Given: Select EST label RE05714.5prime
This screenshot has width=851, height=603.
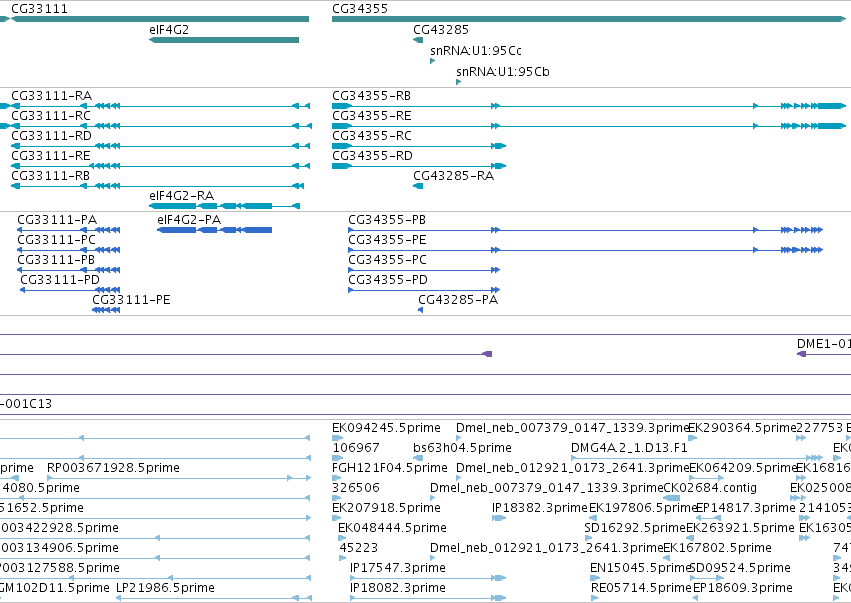Looking at the screenshot, I should click(x=642, y=588).
